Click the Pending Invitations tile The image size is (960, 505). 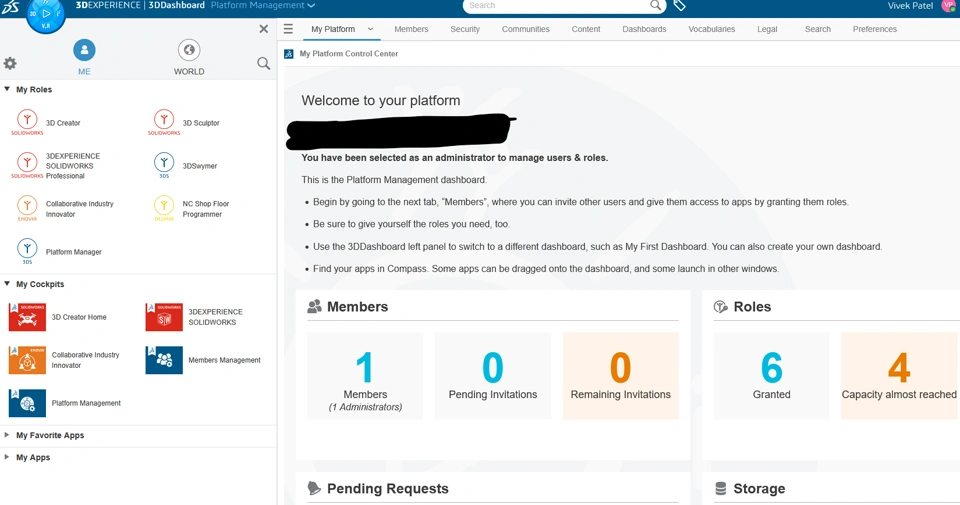[493, 376]
